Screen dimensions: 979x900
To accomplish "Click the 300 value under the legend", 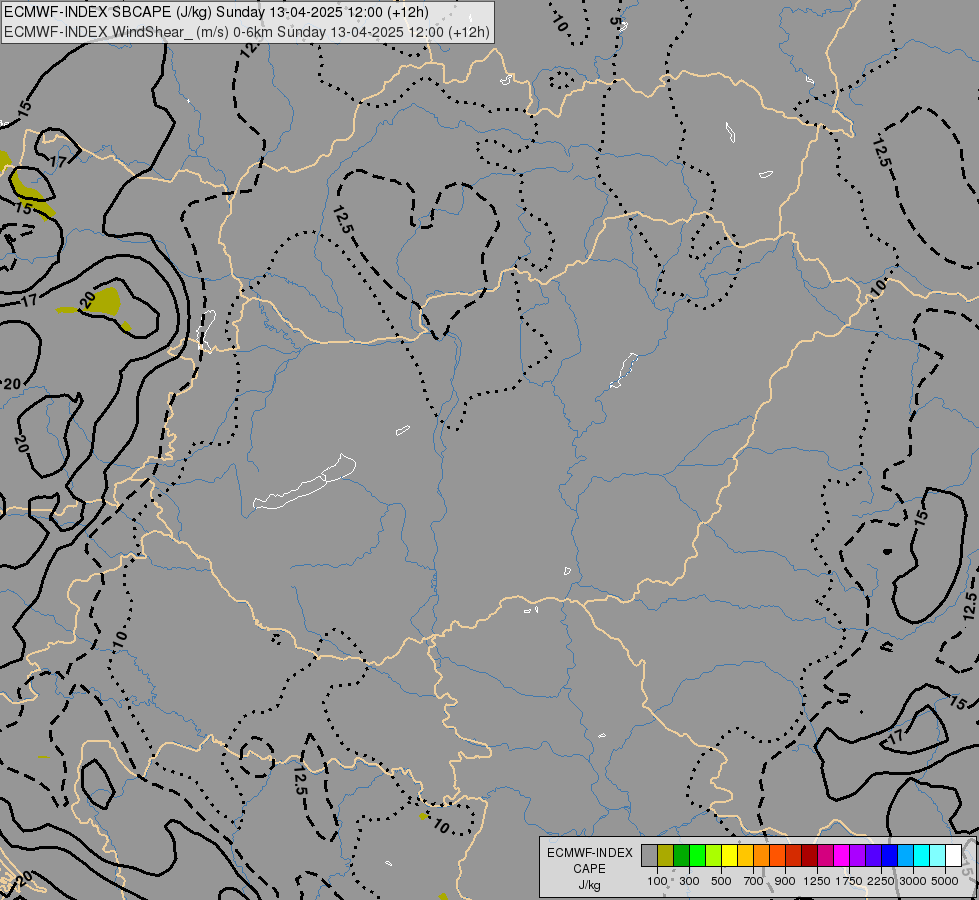I will click(x=689, y=881).
